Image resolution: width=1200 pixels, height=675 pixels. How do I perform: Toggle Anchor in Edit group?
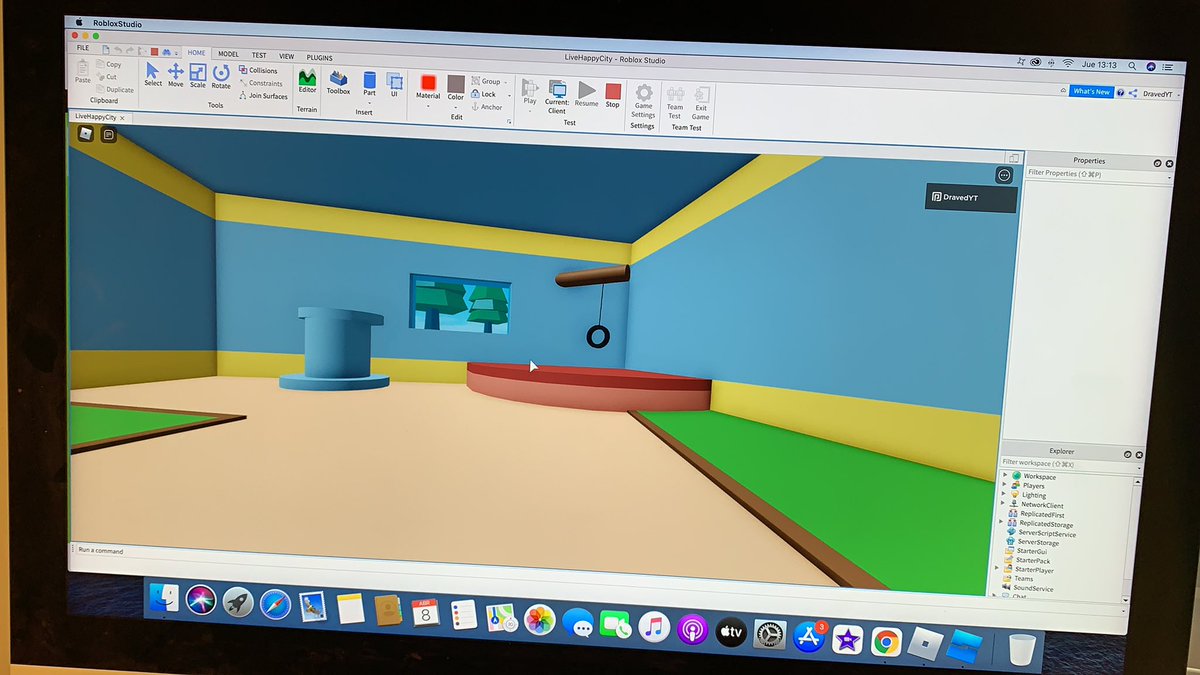[486, 107]
